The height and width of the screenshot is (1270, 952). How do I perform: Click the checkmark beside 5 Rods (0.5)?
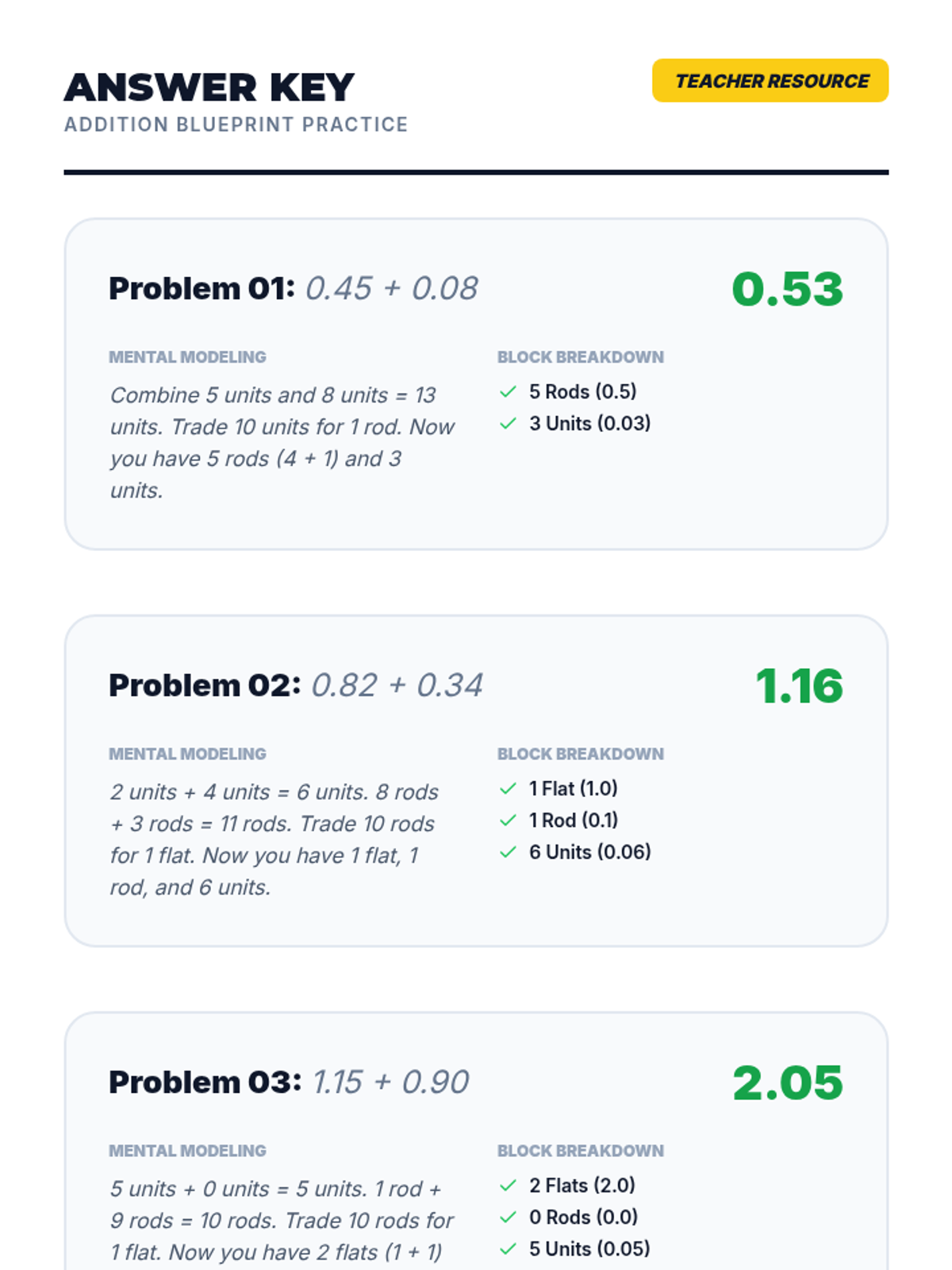(509, 391)
